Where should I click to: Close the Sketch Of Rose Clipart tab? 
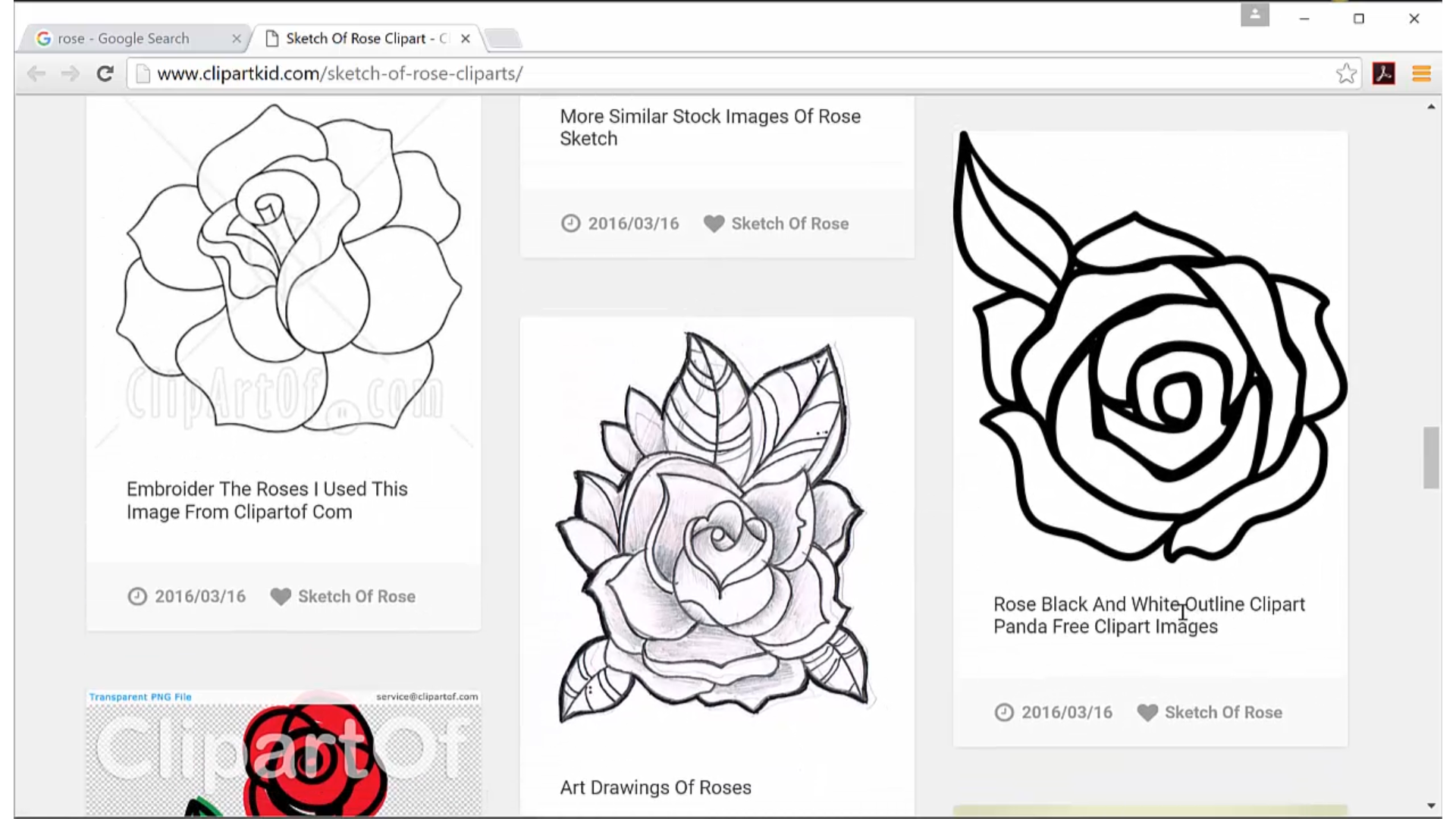(x=466, y=39)
